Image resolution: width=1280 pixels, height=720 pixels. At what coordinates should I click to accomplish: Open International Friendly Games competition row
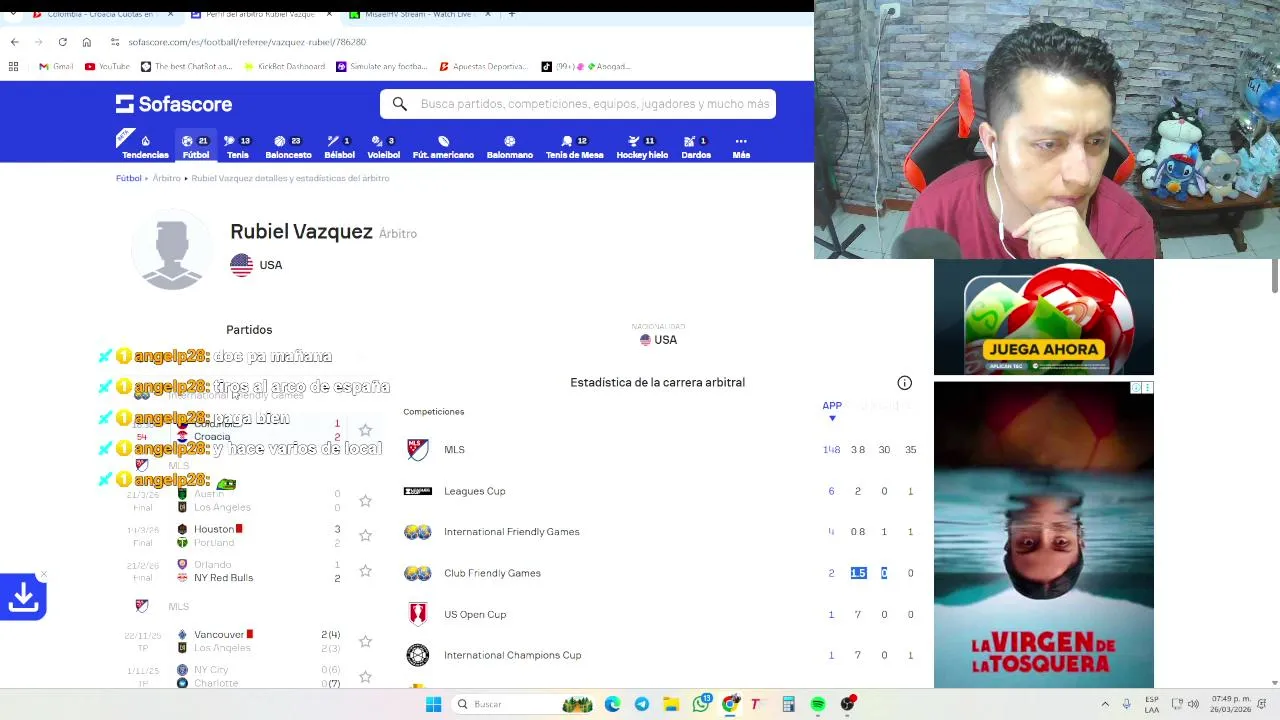(660, 532)
